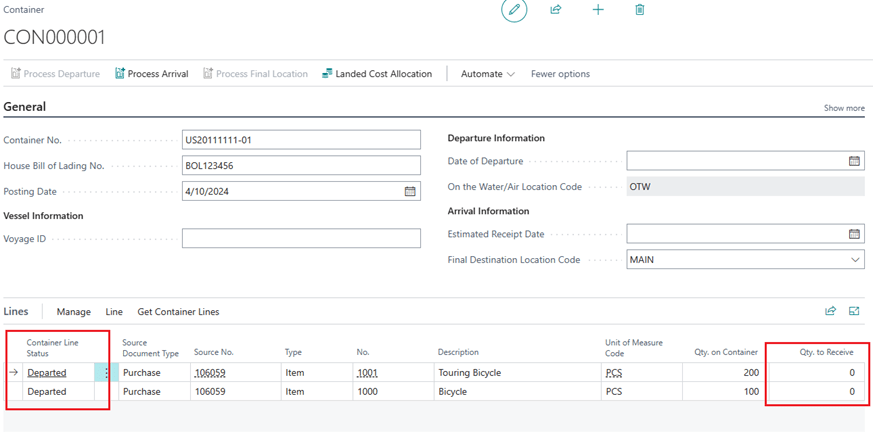Screen dimensions: 873x436
Task: Open the Date of Departure calendar picker
Action: [x=854, y=161]
